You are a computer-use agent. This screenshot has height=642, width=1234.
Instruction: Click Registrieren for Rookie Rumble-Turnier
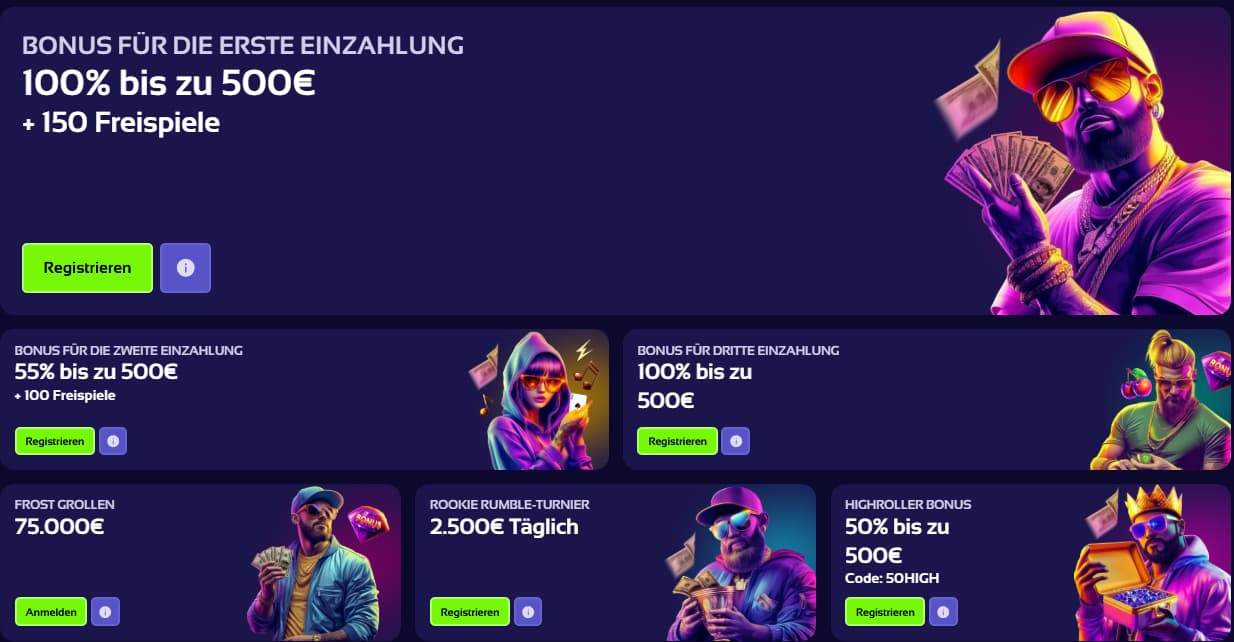point(470,612)
